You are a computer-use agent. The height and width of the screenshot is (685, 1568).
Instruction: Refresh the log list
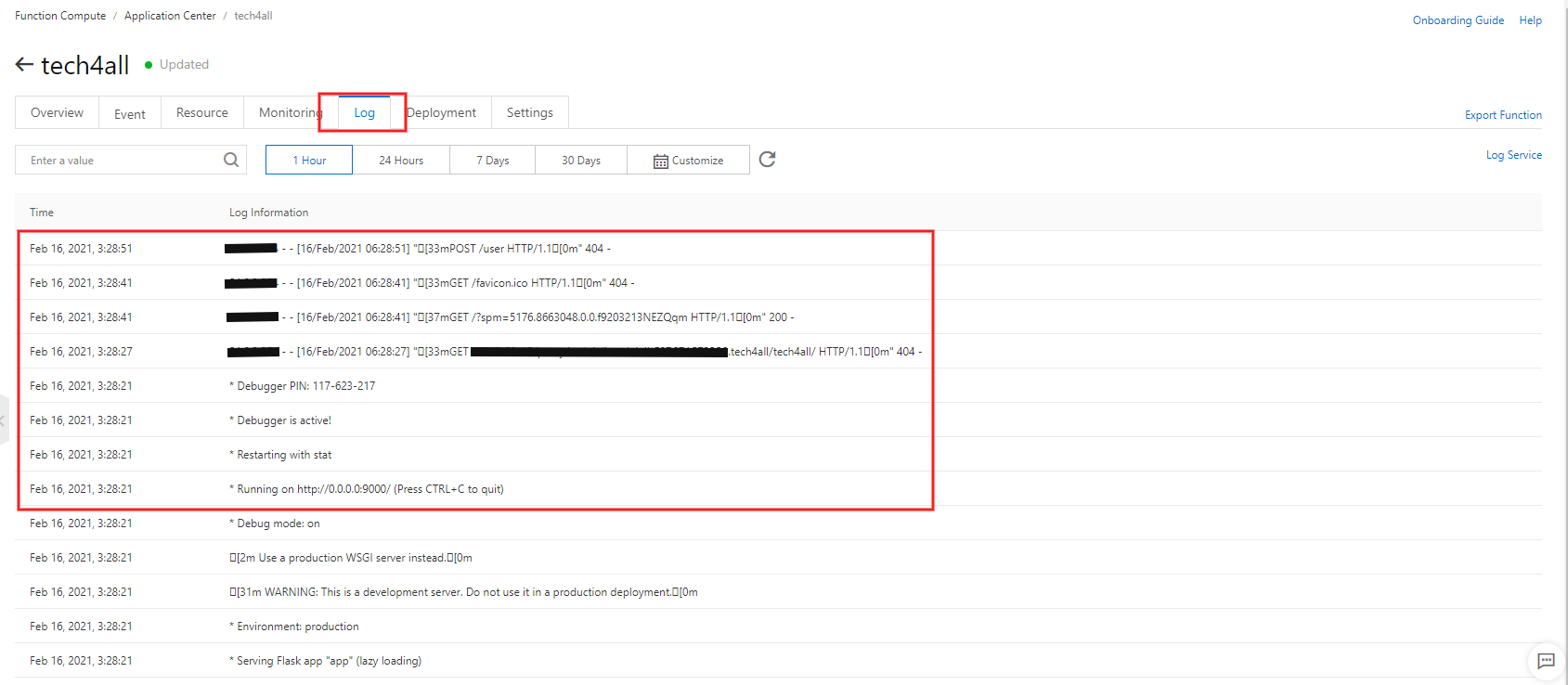(767, 160)
